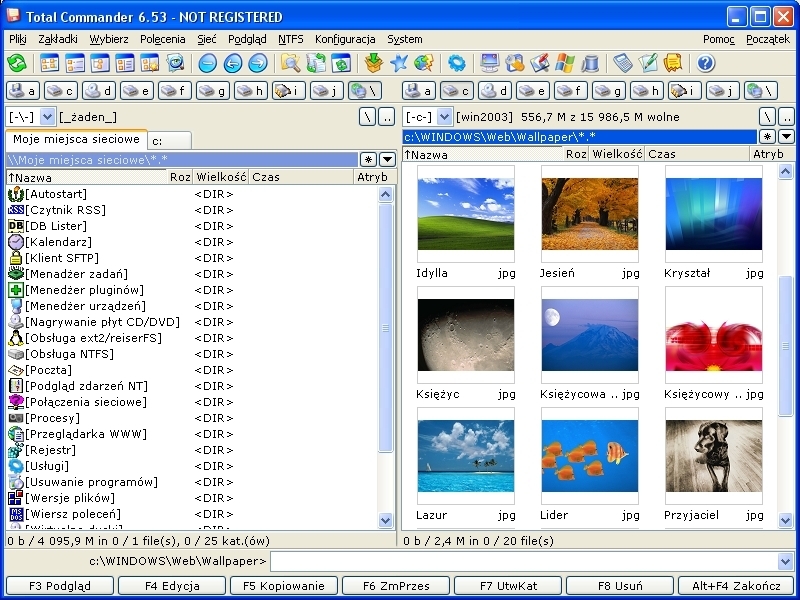Click the Windows flag toolbar icon

click(564, 63)
